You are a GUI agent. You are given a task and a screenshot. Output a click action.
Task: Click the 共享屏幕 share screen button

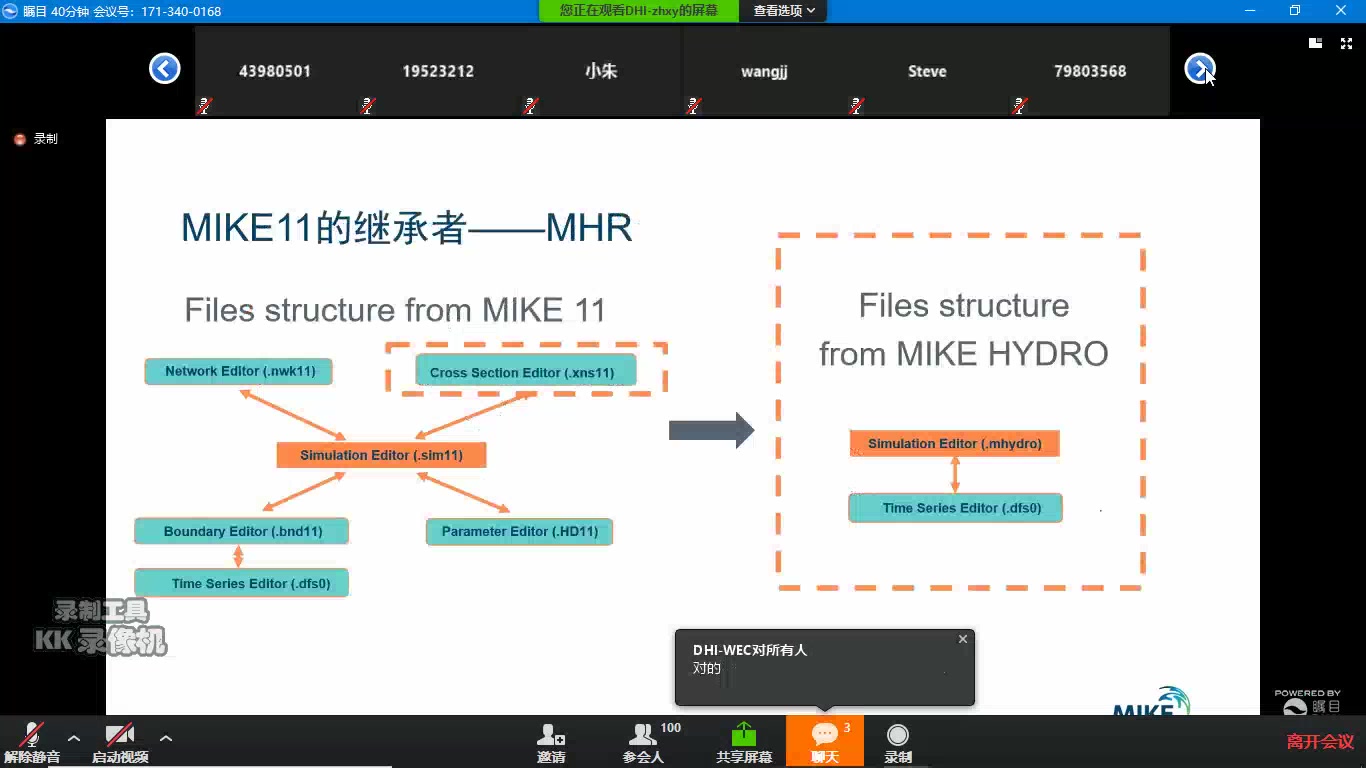tap(744, 743)
